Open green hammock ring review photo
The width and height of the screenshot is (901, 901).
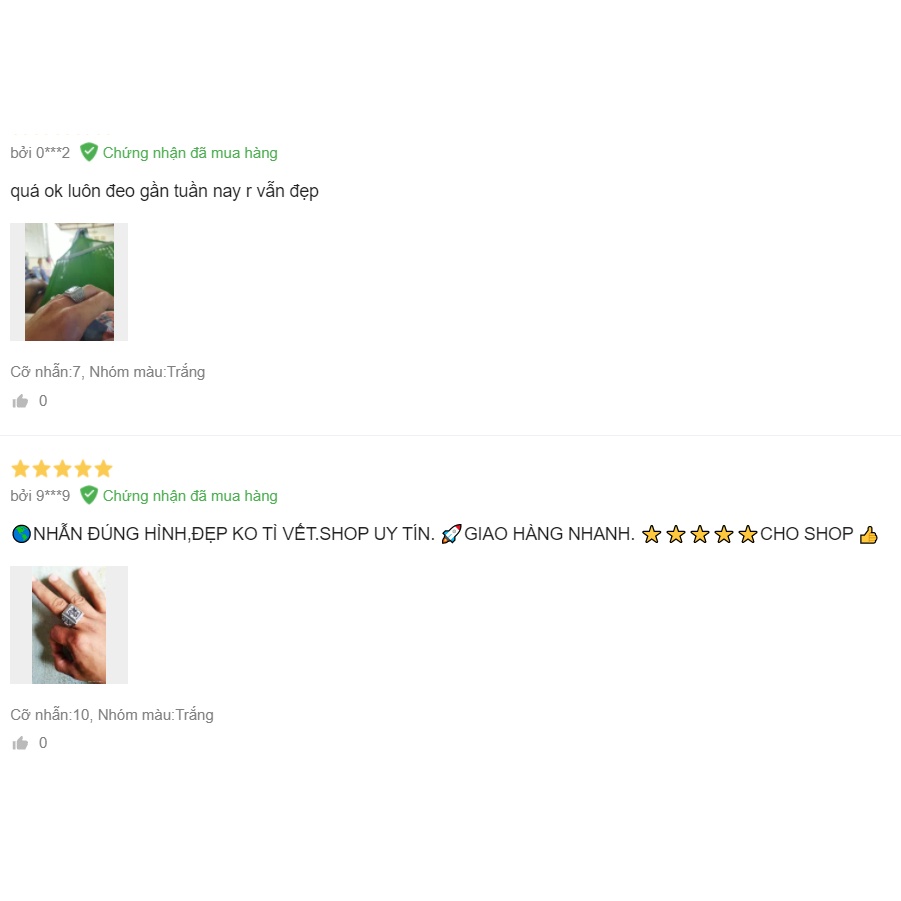(69, 282)
